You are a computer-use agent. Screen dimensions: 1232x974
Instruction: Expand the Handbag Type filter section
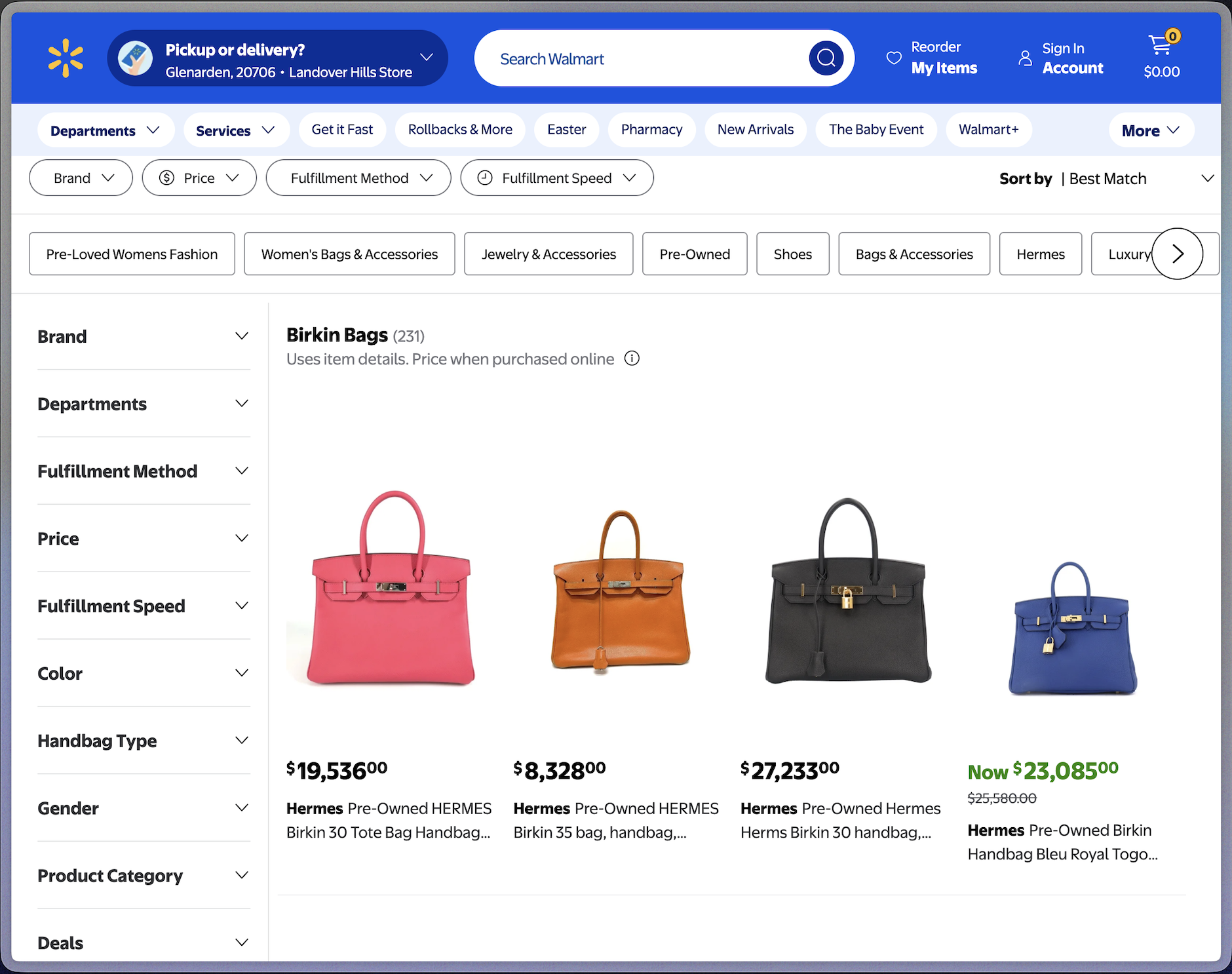[144, 741]
